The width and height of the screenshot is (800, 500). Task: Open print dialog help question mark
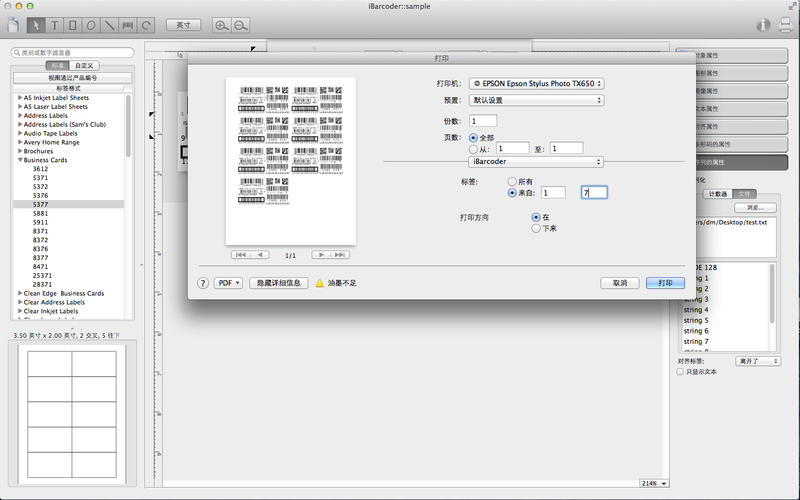pyautogui.click(x=203, y=283)
